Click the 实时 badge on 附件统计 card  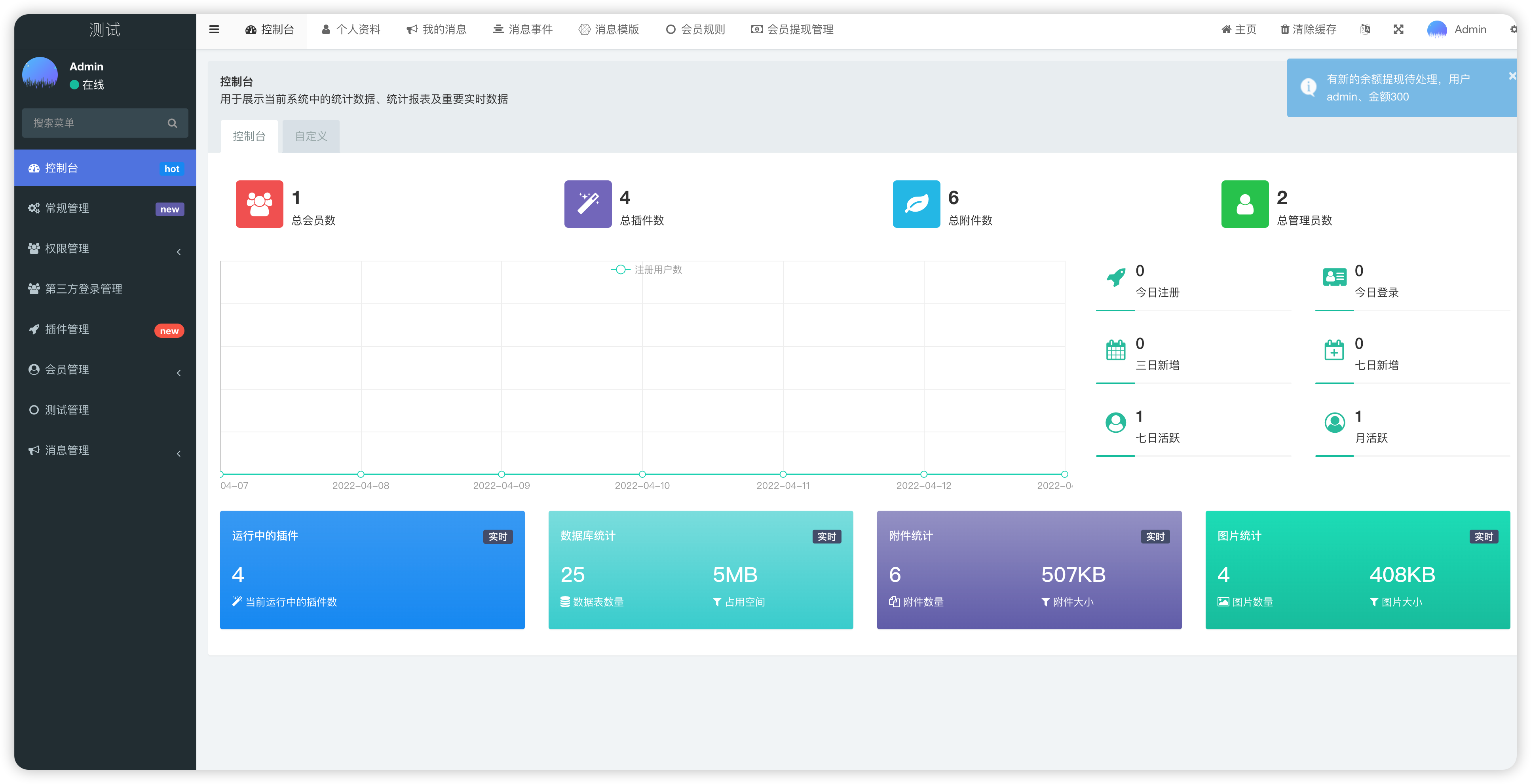click(1155, 537)
